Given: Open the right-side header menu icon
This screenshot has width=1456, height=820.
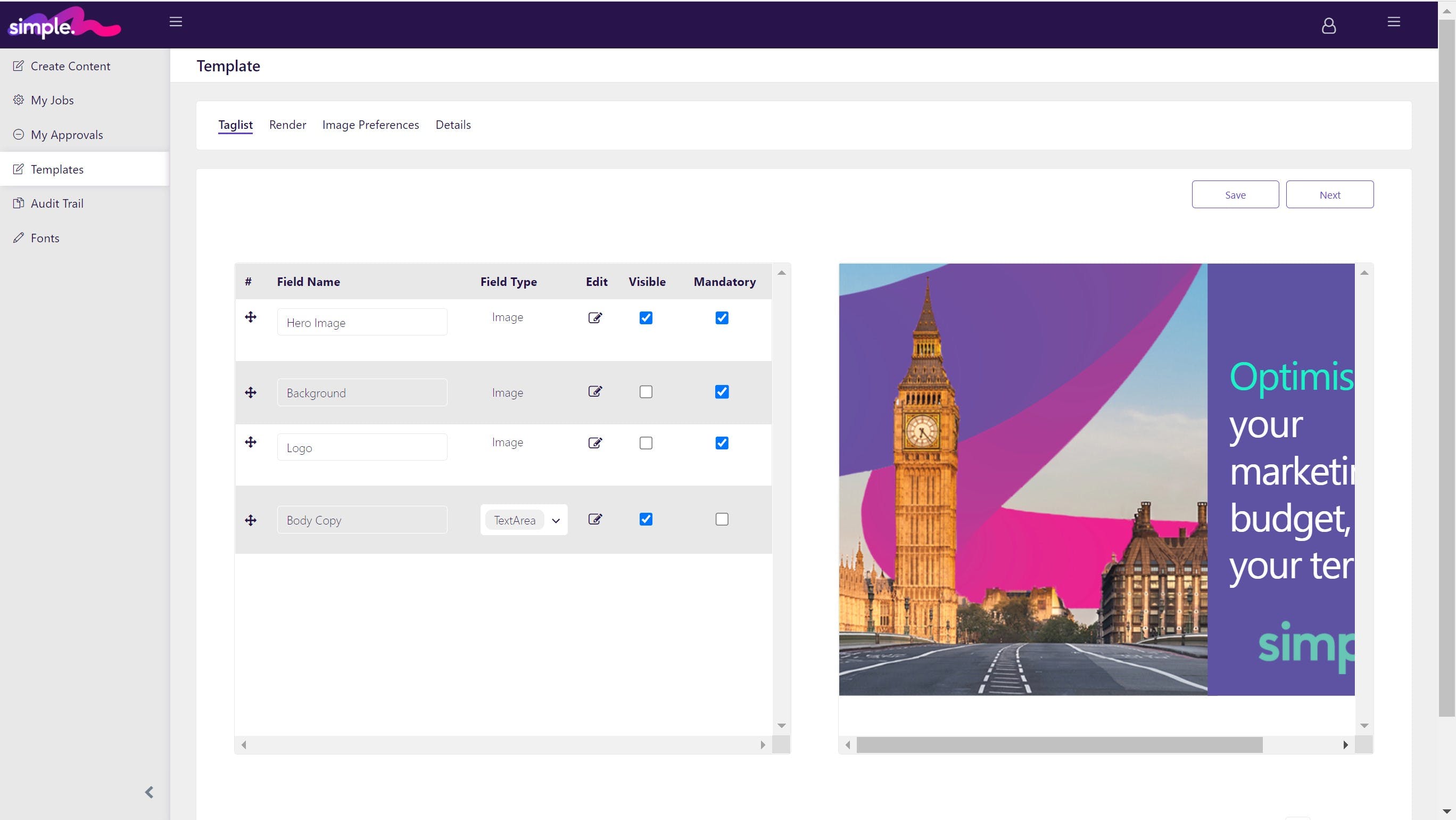Looking at the screenshot, I should coord(1393,22).
